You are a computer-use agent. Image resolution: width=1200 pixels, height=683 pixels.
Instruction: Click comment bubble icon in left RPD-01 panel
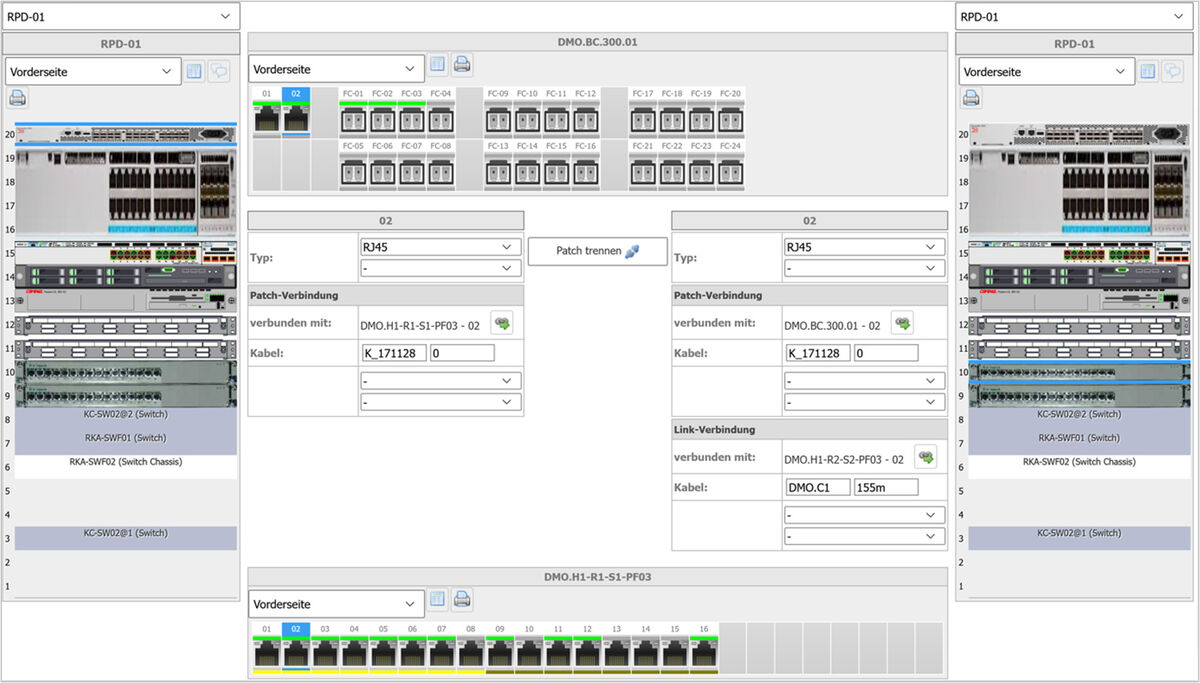tap(218, 71)
